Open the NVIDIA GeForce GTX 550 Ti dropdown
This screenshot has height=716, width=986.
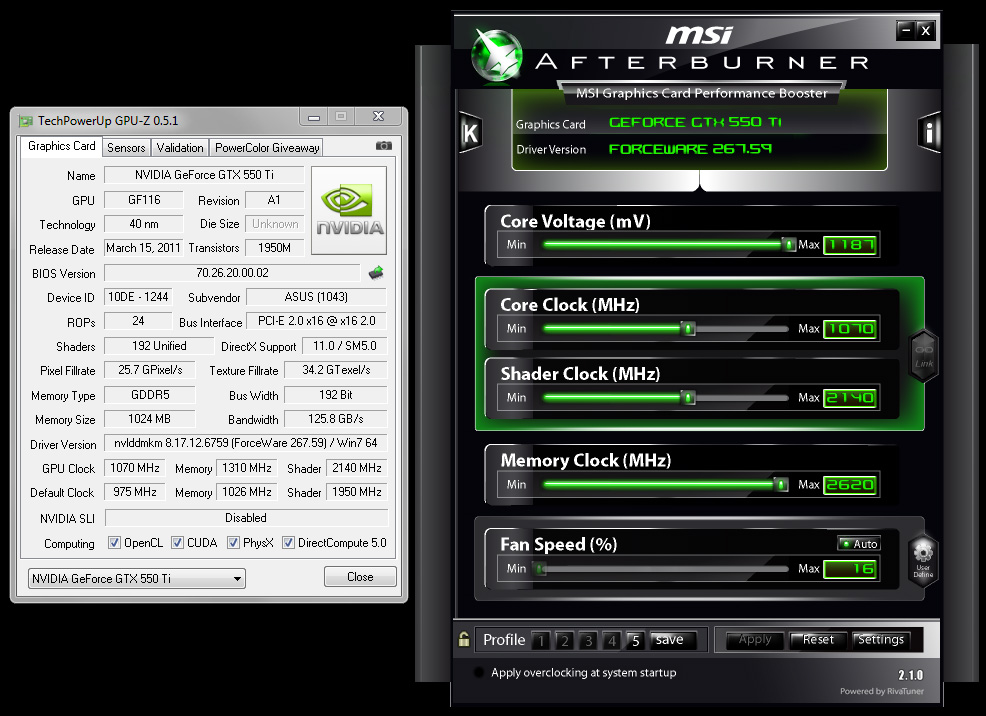(x=136, y=578)
